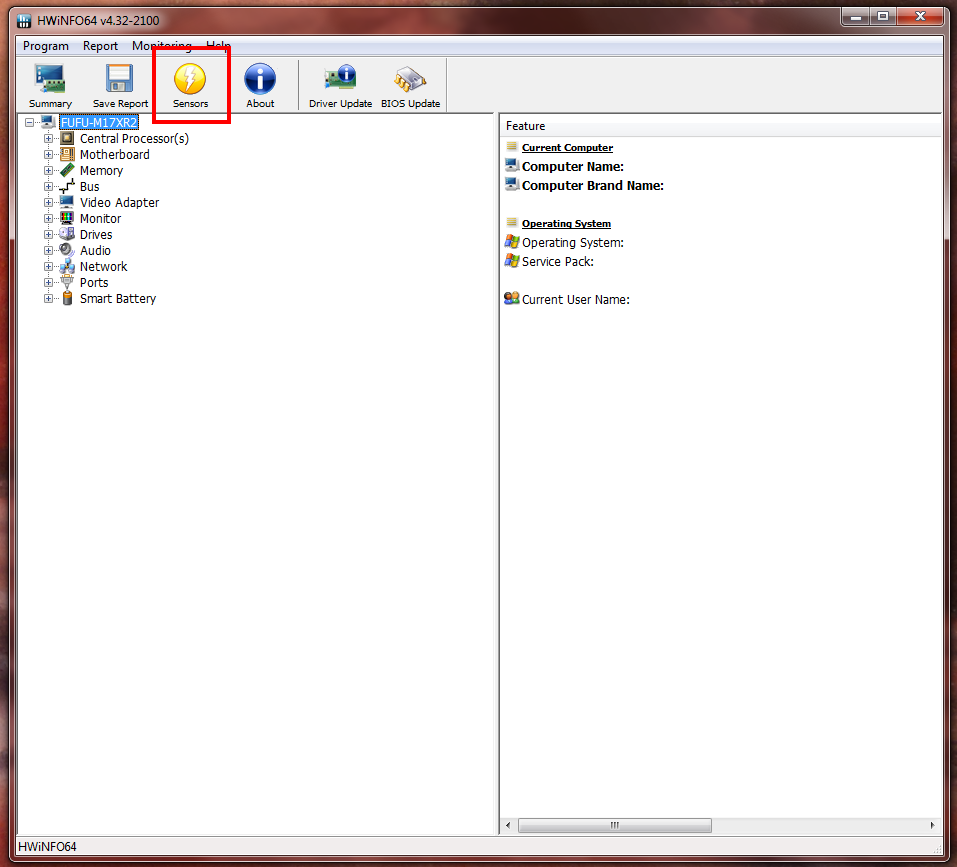
Task: Click the Smart Battery icon
Action: [67, 298]
